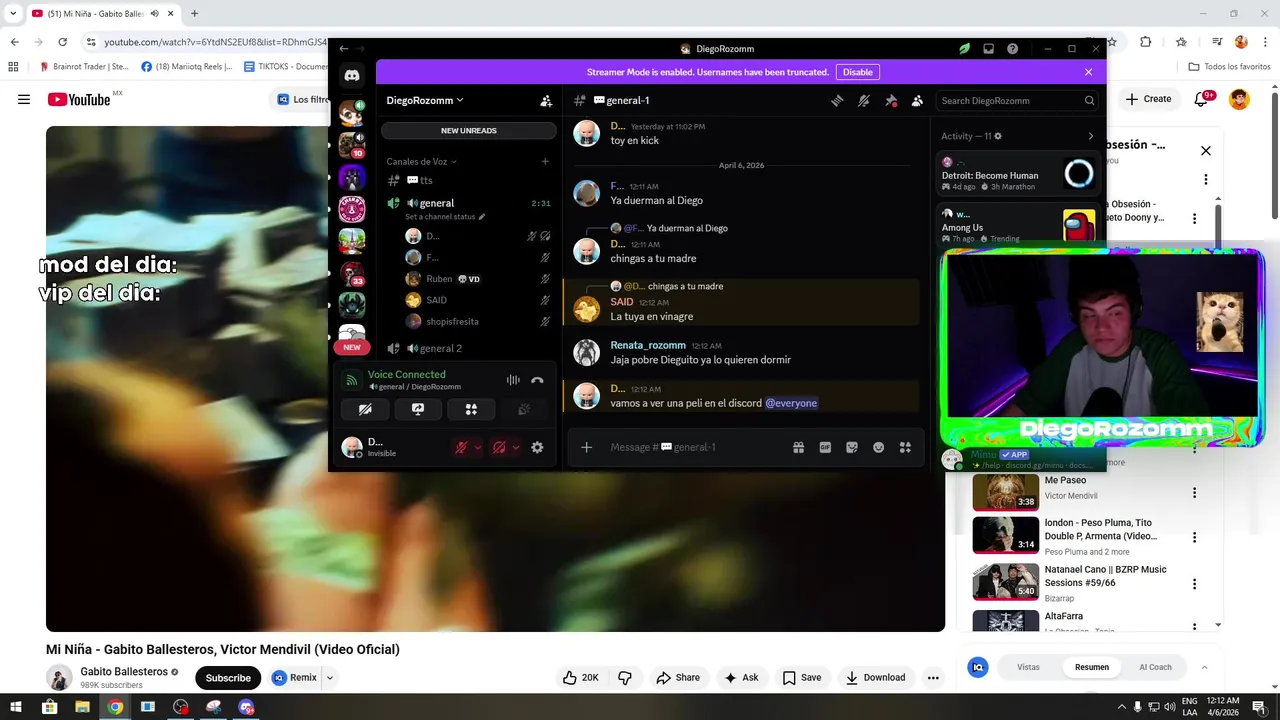The width and height of the screenshot is (1280, 720).
Task: Click the YouTube Create button
Action: coord(1148,99)
